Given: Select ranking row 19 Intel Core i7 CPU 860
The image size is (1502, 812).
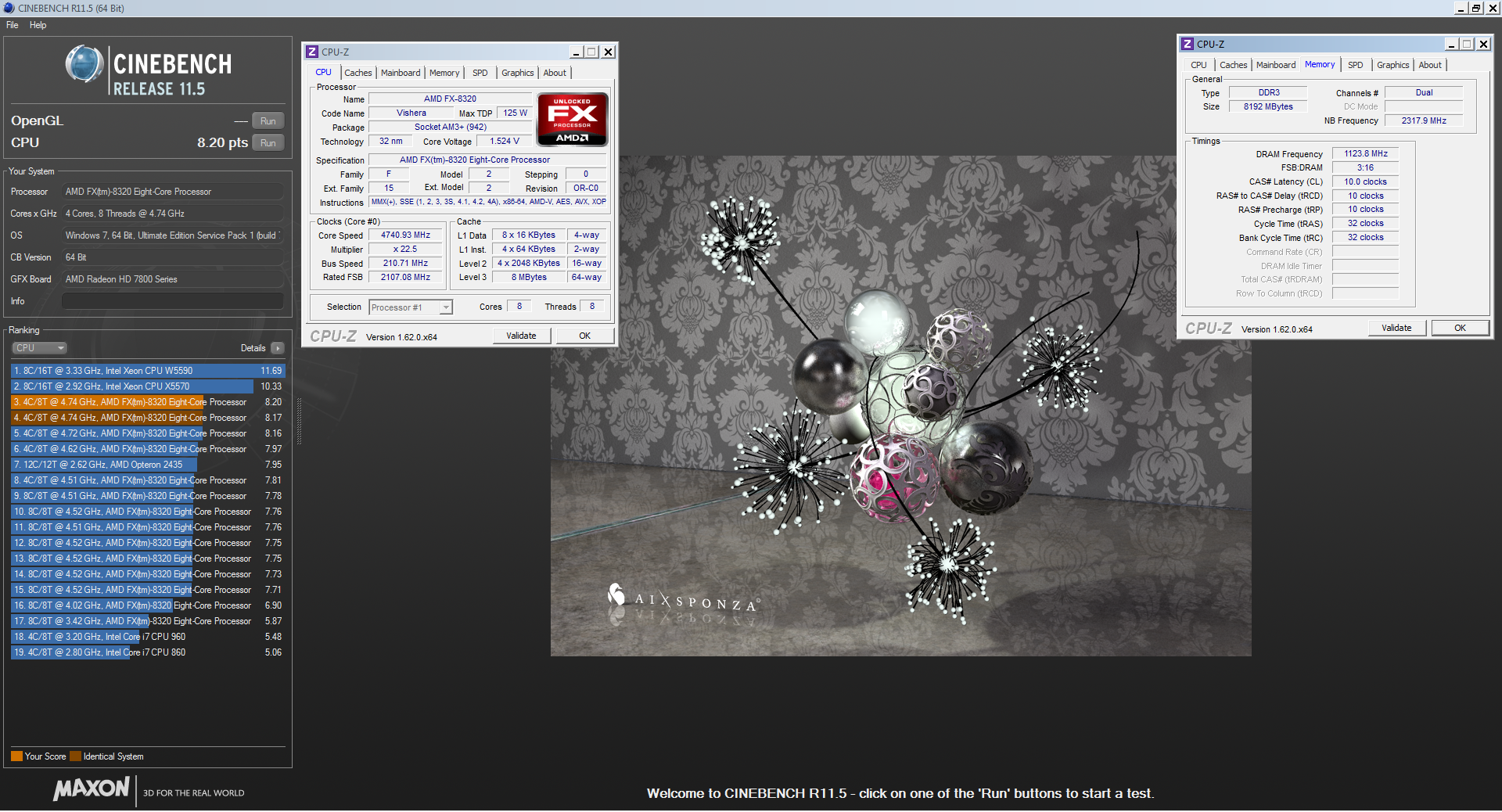Looking at the screenshot, I should (148, 652).
